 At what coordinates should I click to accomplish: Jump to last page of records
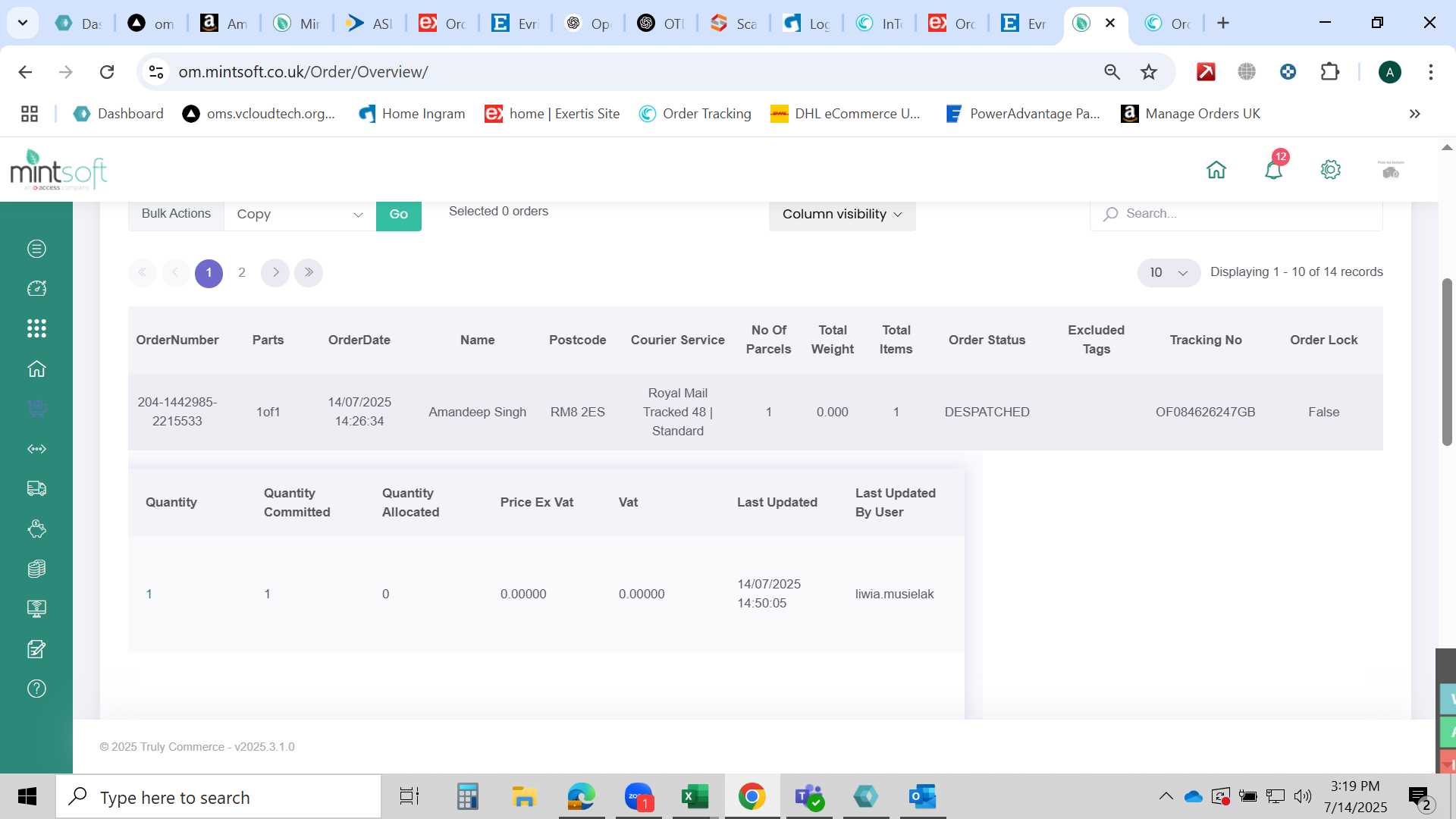point(309,272)
